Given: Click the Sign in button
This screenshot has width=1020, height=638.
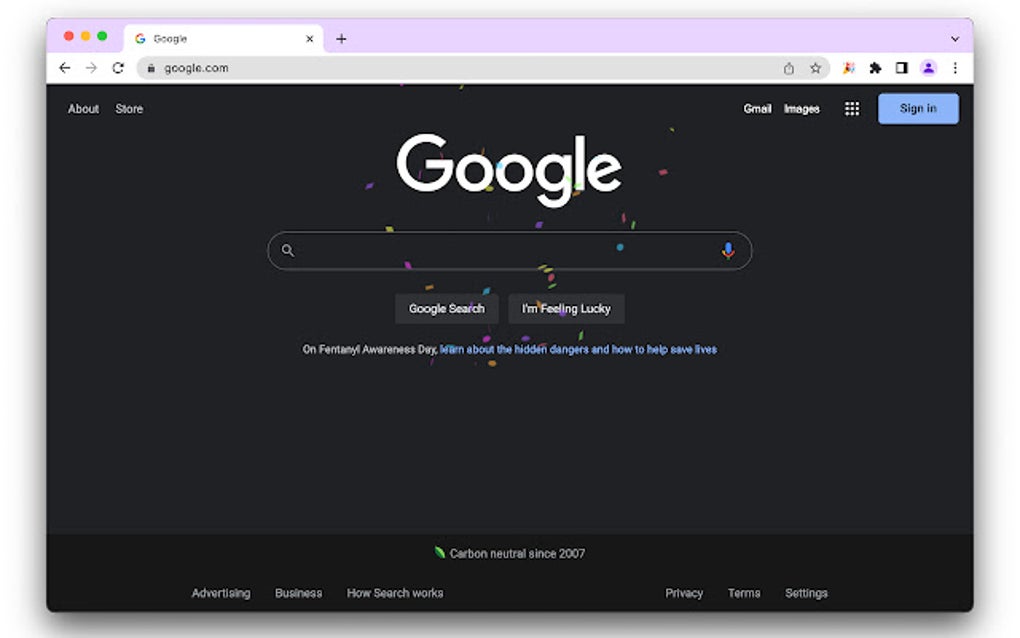Looking at the screenshot, I should pos(917,108).
